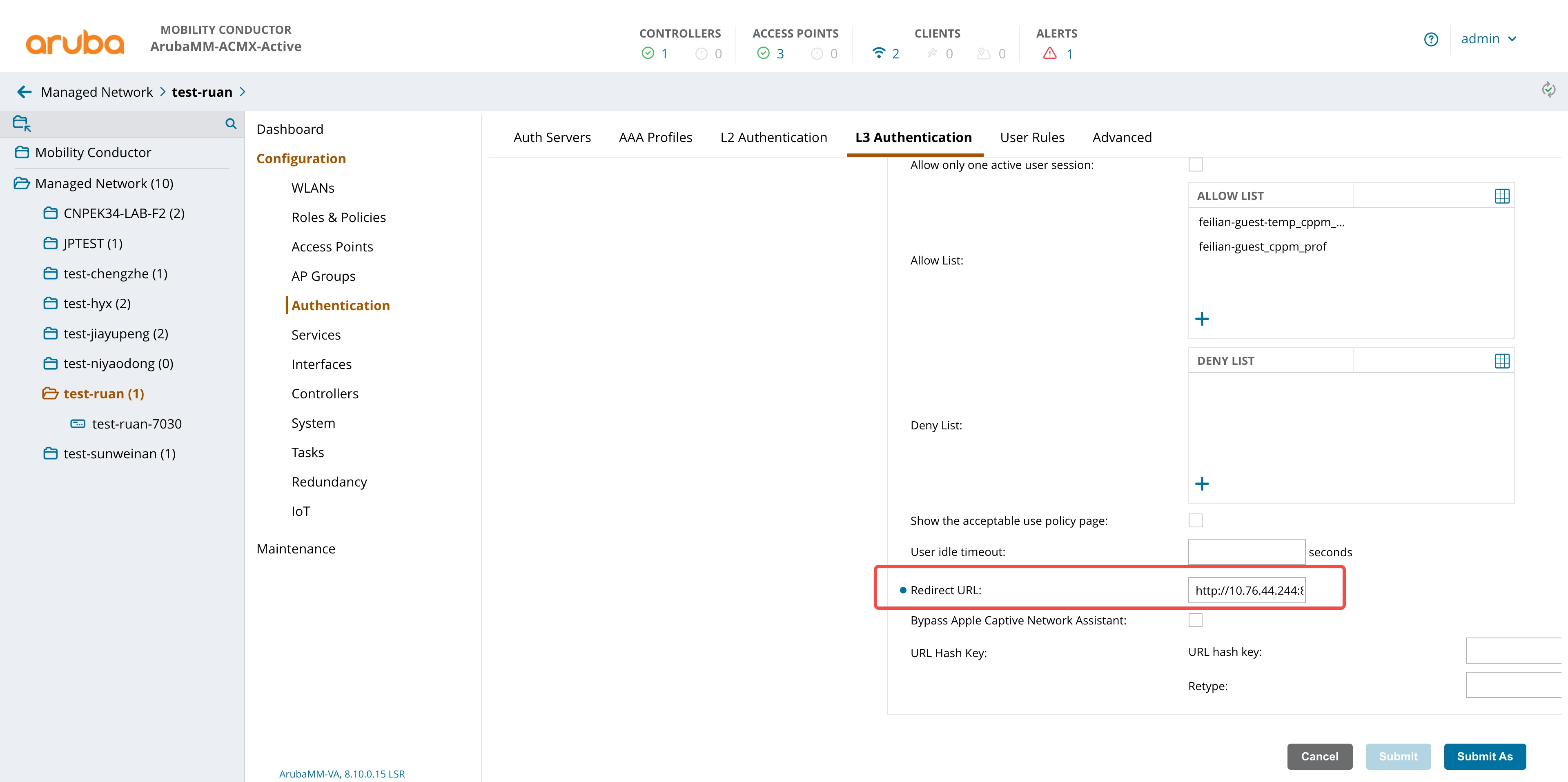Switch to the AAA Profiles tab
Screen dimensions: 1568x782
pos(655,138)
